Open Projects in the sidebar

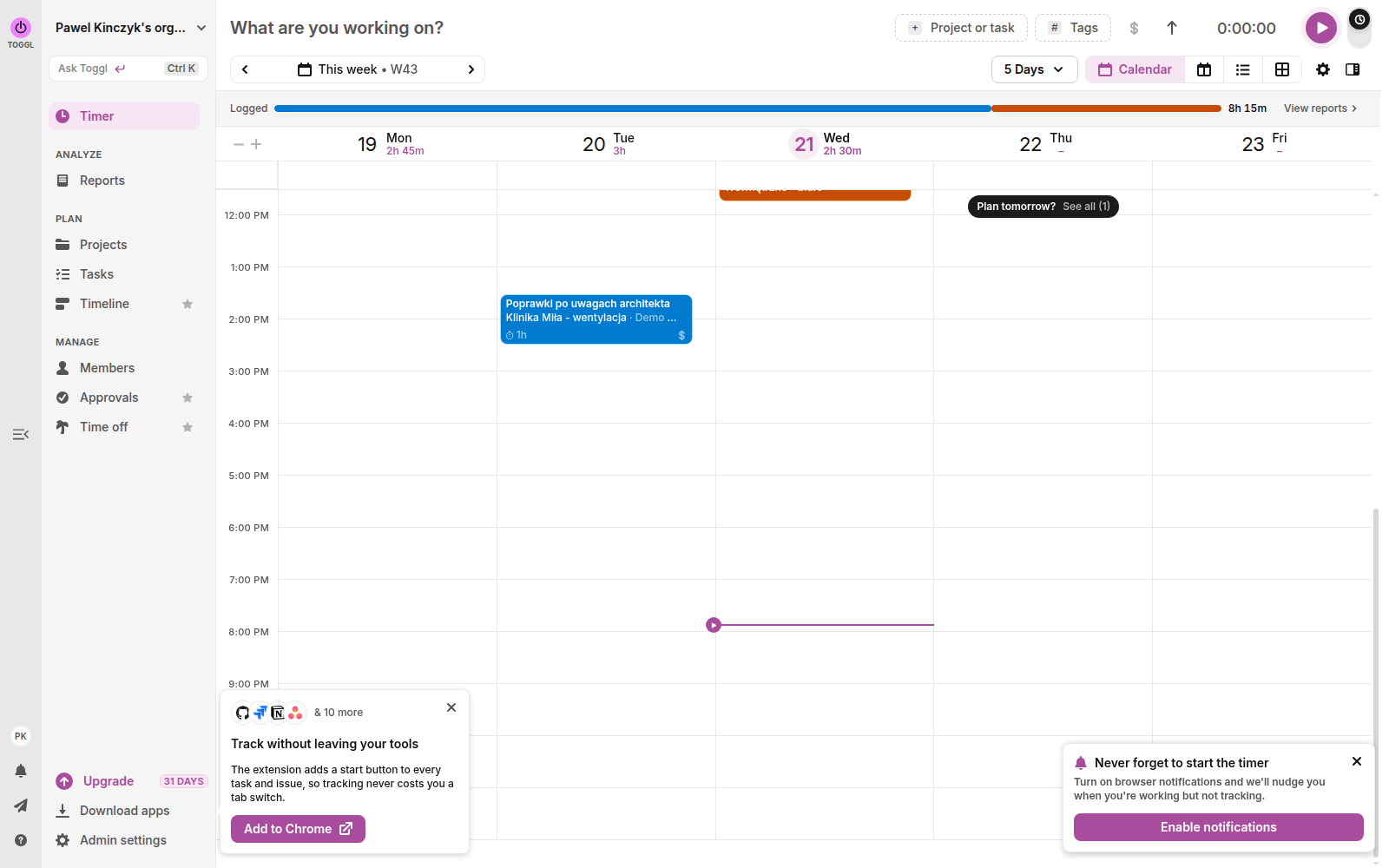click(x=124, y=245)
